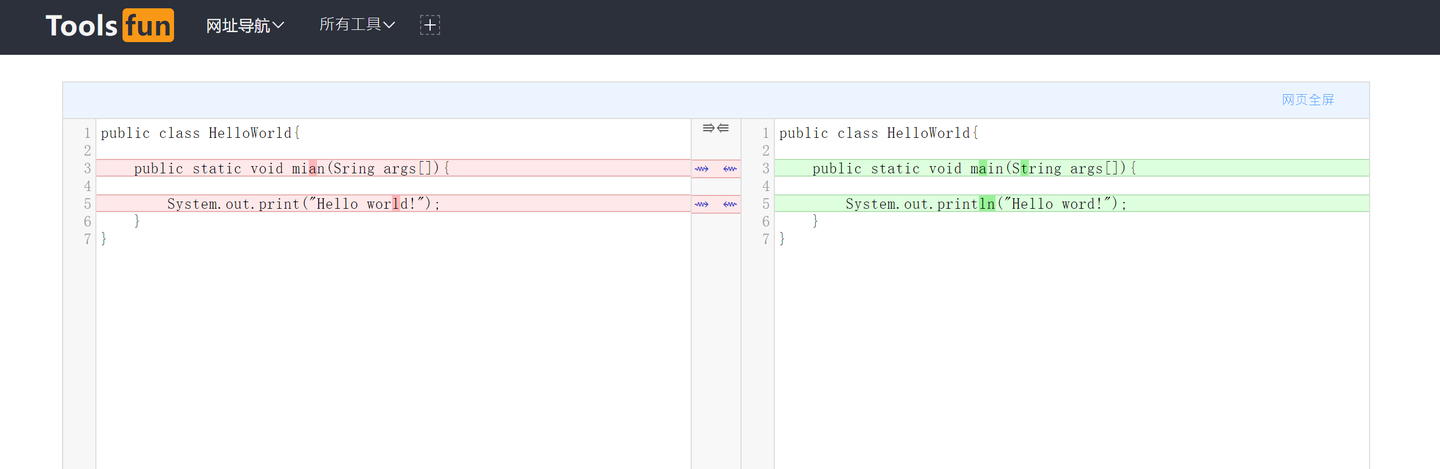Push line 3 diff to the right side

pos(702,169)
